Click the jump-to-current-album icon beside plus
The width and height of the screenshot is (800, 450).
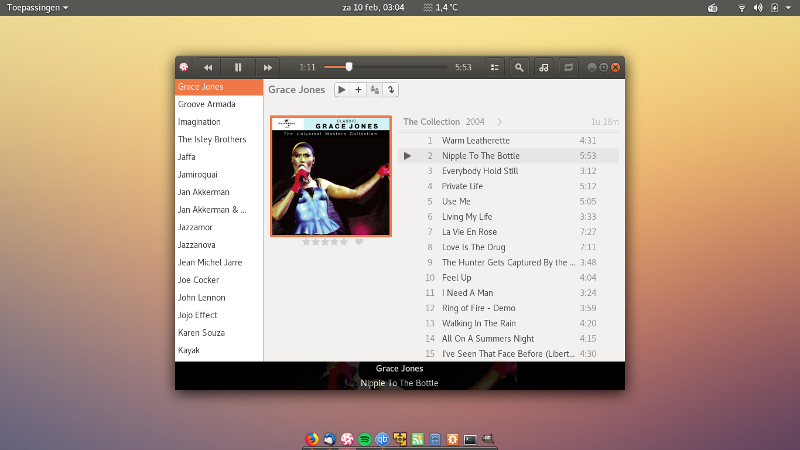tap(374, 90)
